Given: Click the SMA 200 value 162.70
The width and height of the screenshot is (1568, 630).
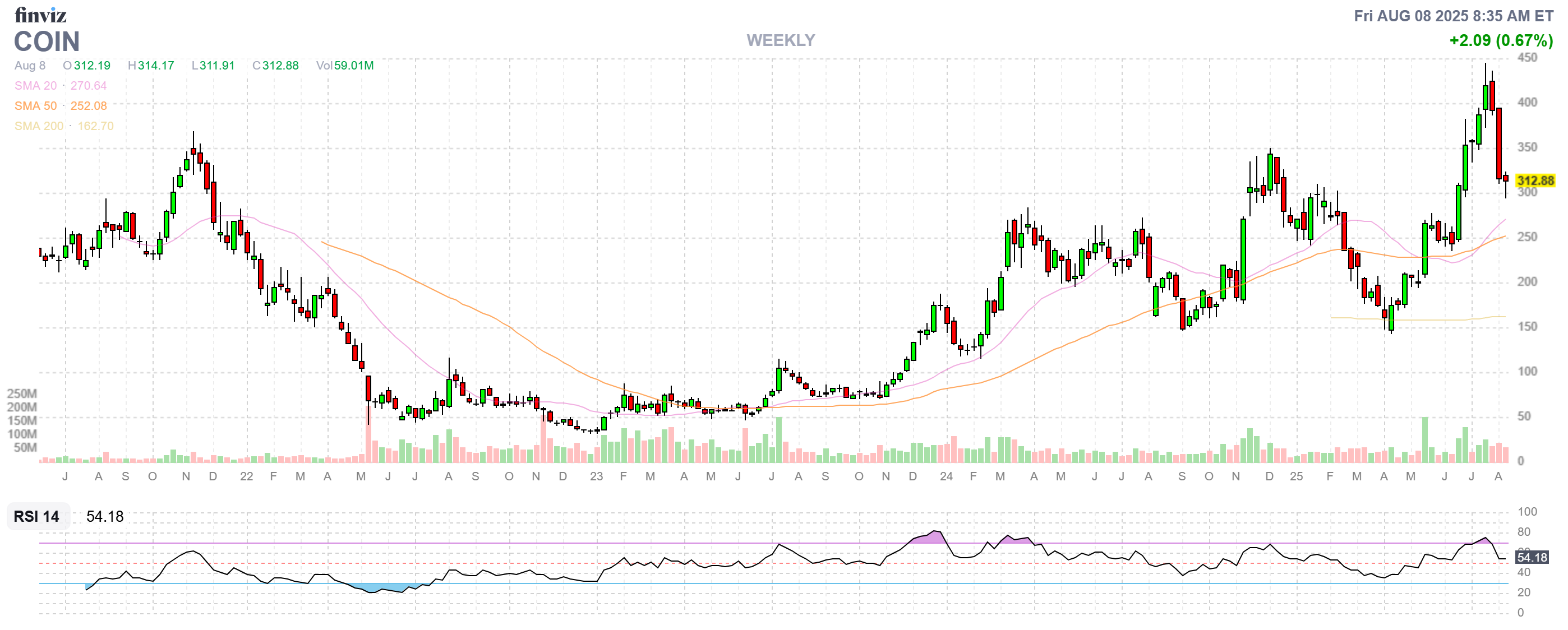Looking at the screenshot, I should click(x=95, y=126).
